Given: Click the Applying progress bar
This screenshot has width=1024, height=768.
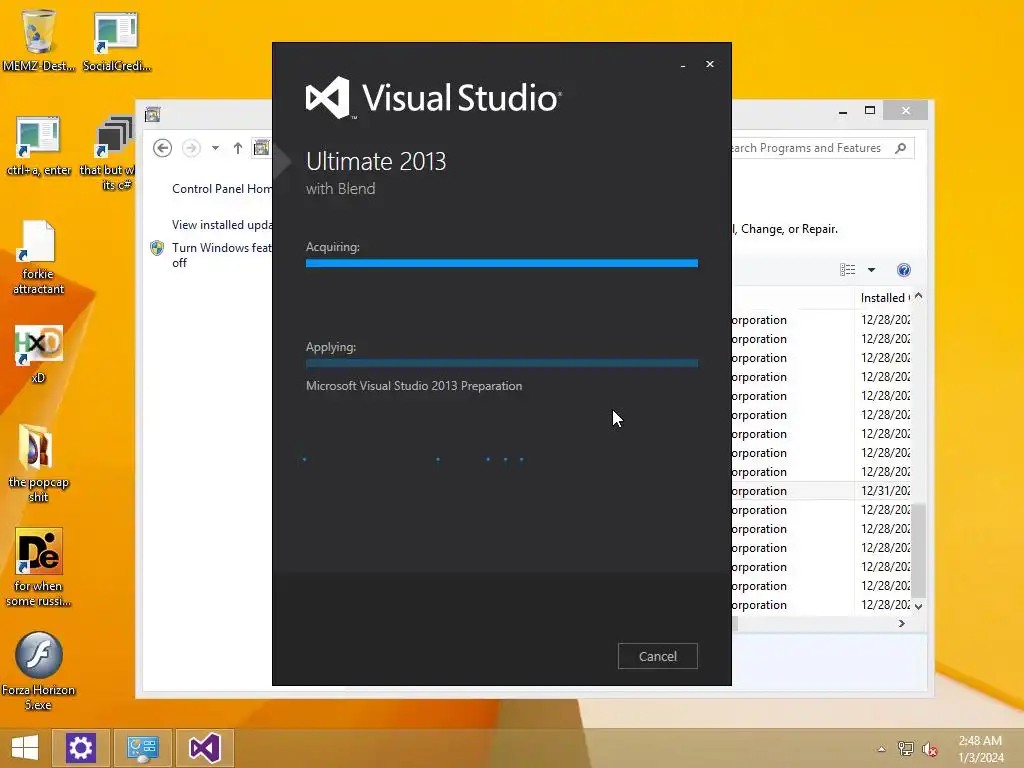Looking at the screenshot, I should [x=502, y=363].
